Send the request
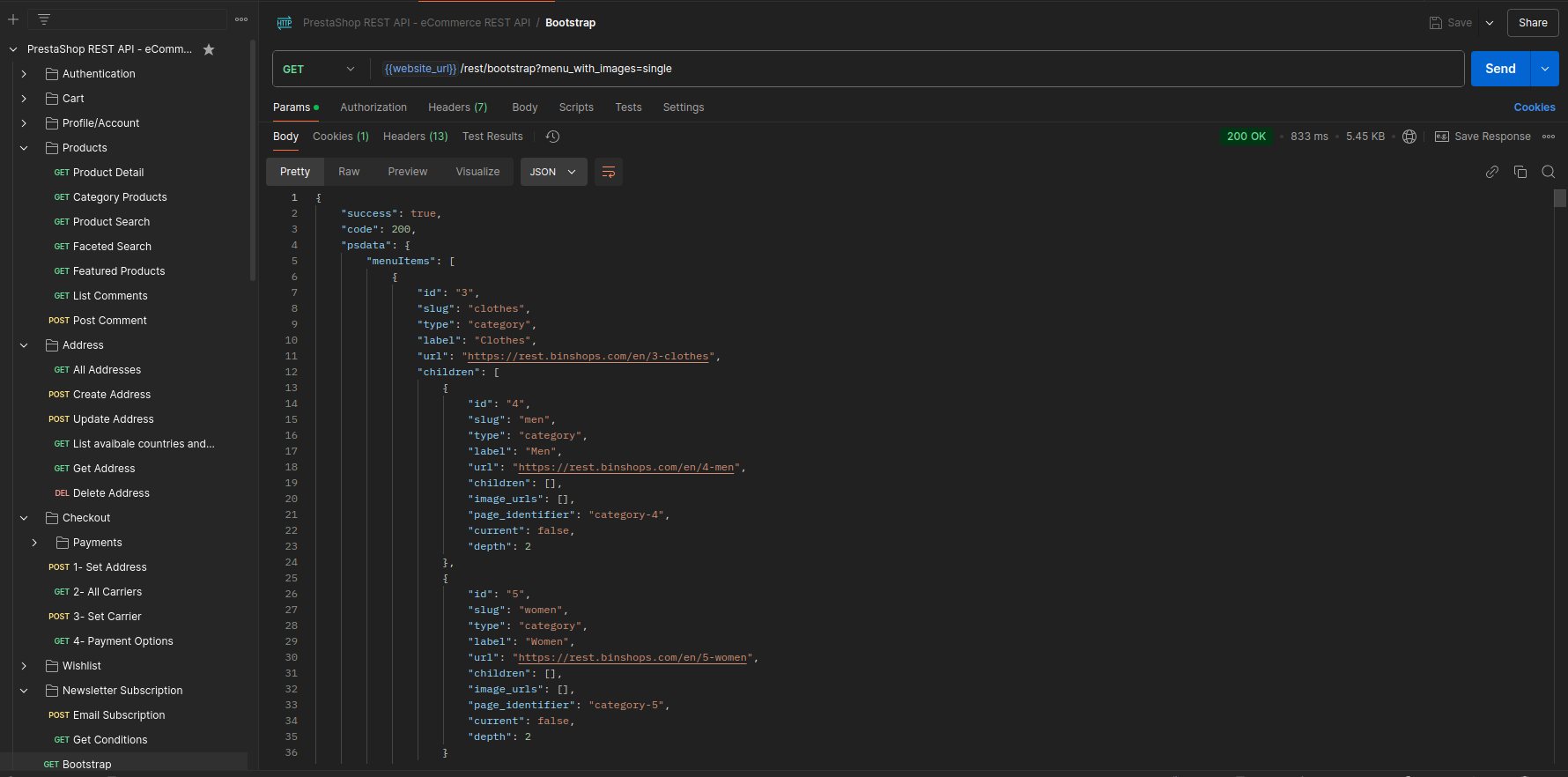Viewport: 1568px width, 777px height. click(1500, 69)
